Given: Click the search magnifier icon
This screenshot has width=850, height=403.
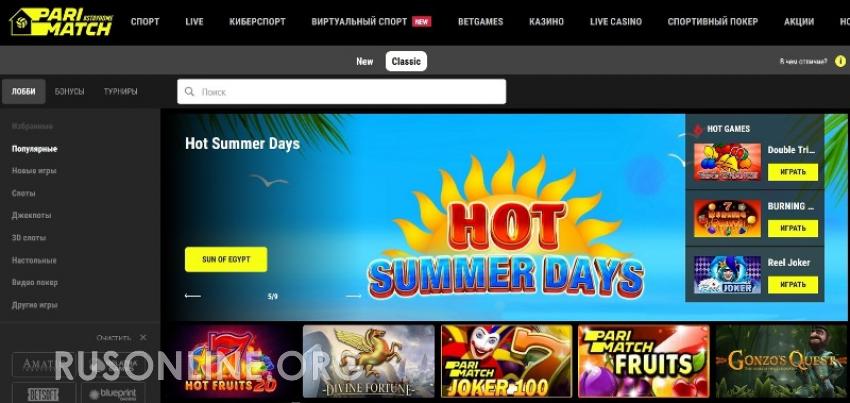Looking at the screenshot, I should tap(190, 92).
